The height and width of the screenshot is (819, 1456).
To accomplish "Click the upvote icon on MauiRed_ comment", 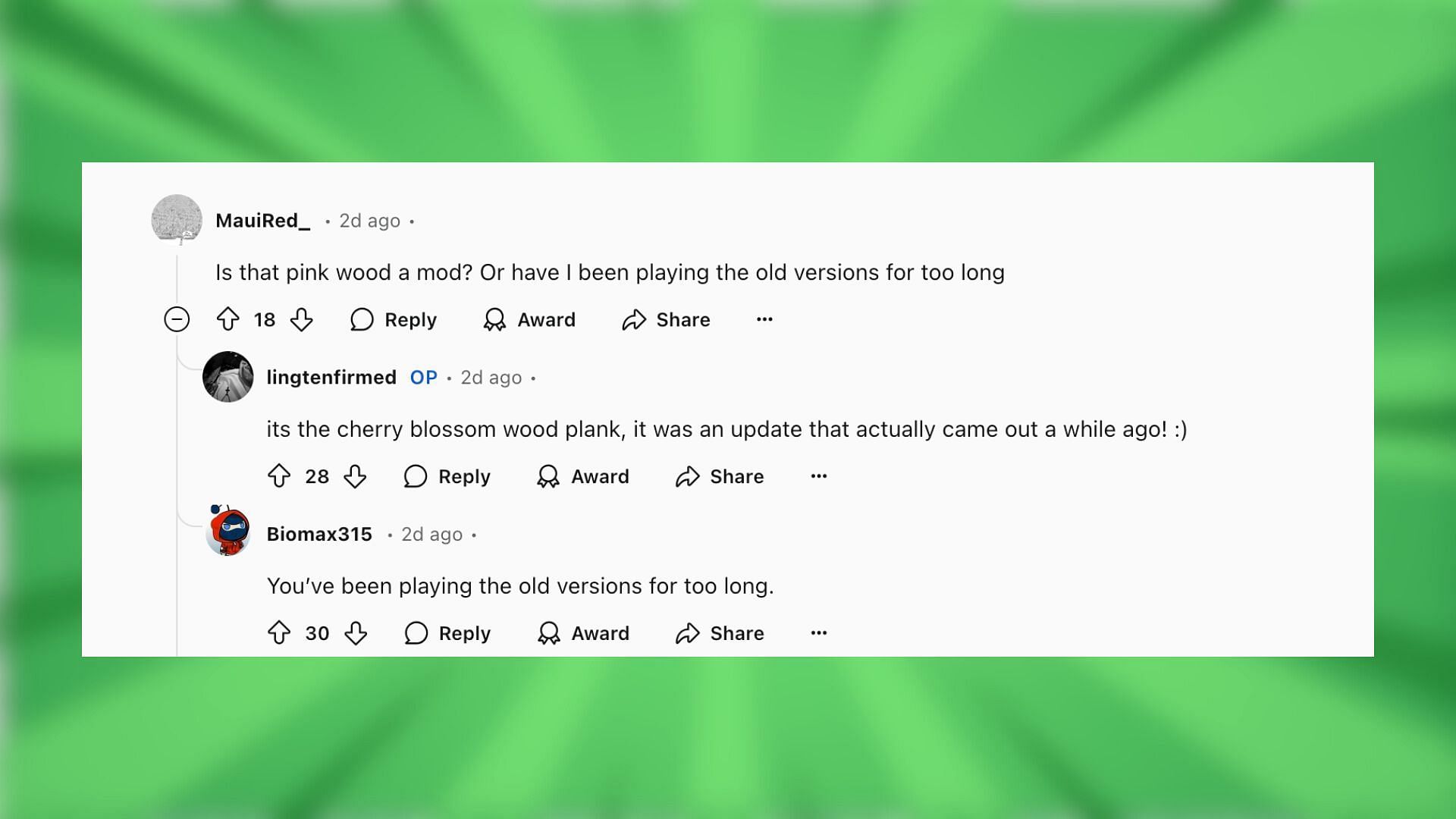I will pos(228,319).
